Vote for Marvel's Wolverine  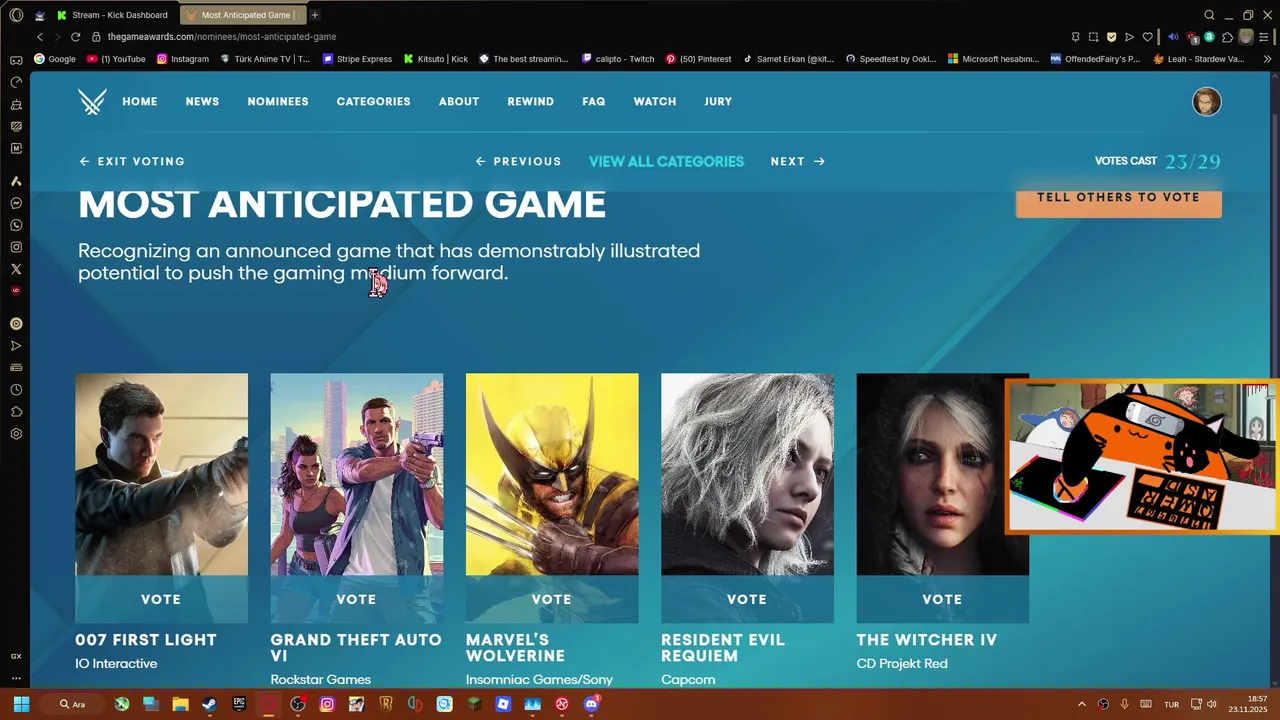coord(552,599)
